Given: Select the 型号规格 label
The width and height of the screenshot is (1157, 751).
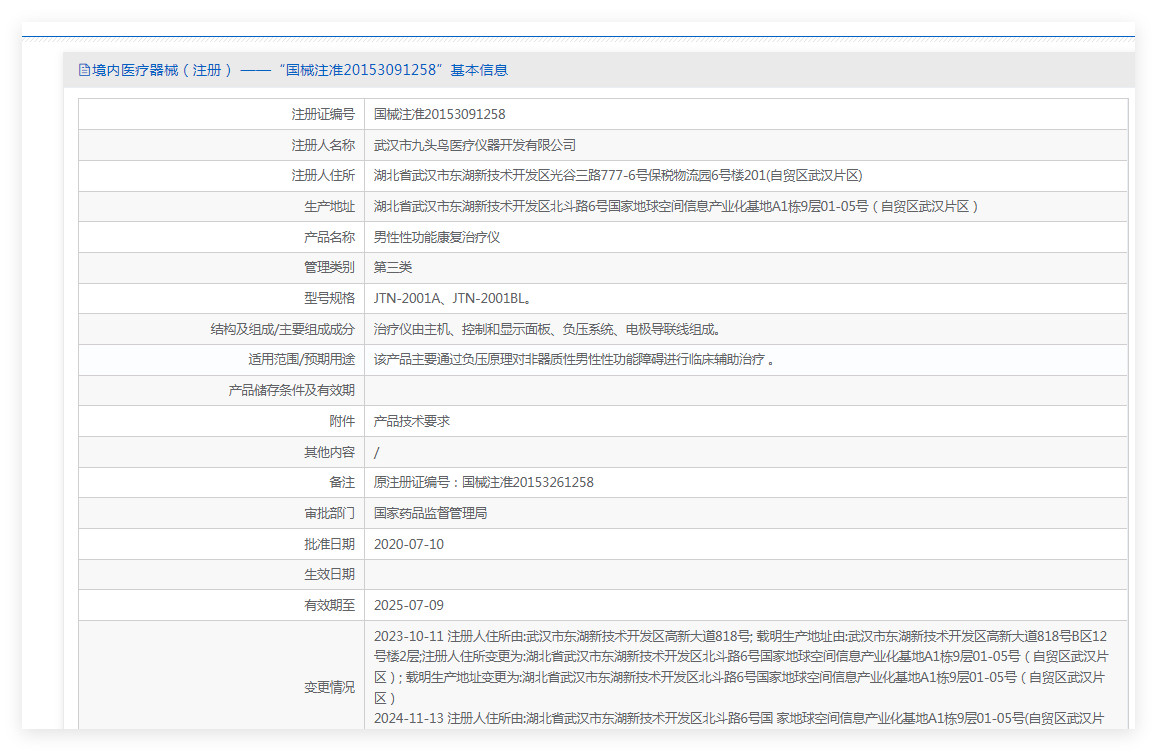Looking at the screenshot, I should coord(329,299).
